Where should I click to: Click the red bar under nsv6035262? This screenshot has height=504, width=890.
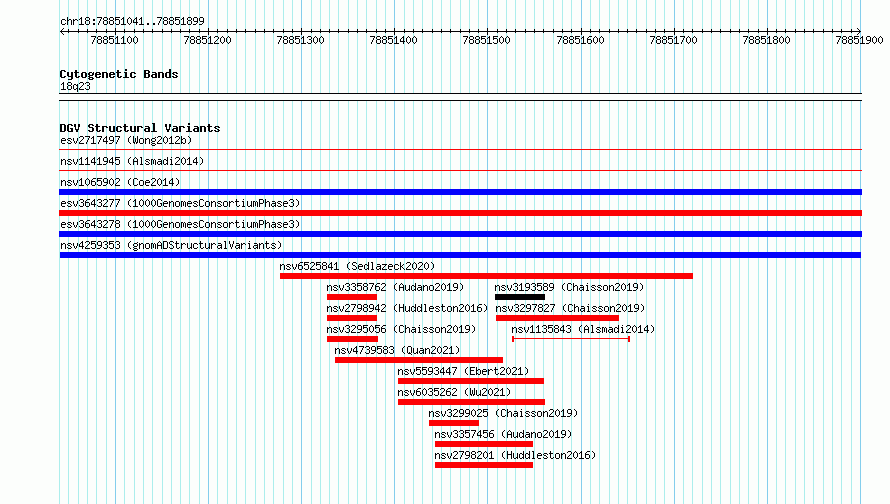point(472,402)
